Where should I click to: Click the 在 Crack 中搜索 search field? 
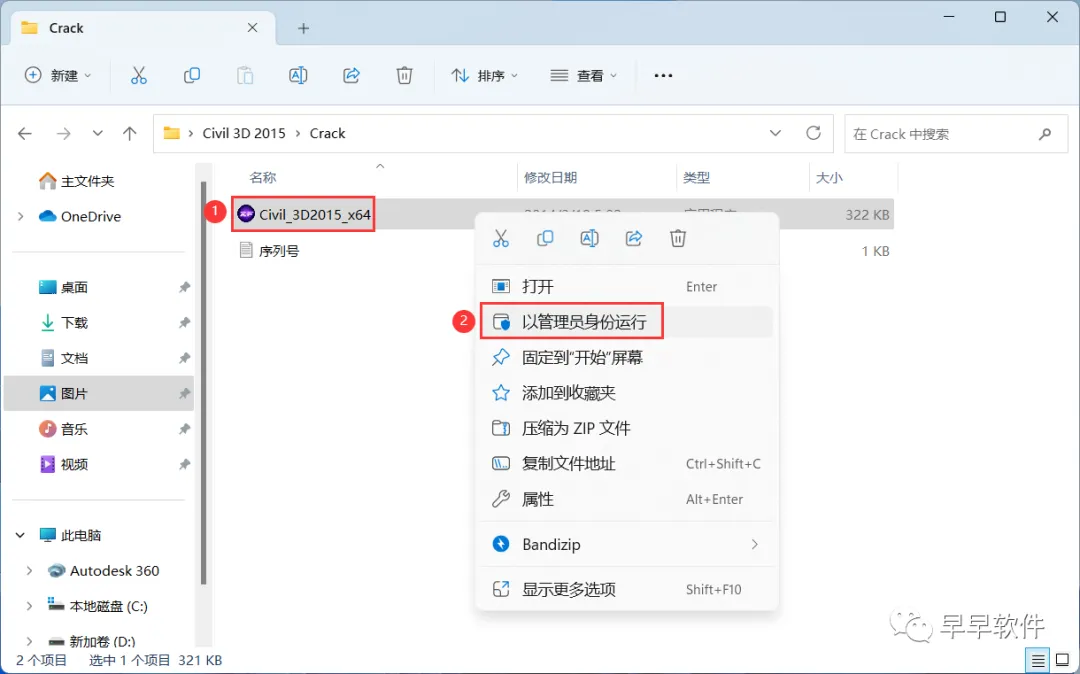pos(956,134)
